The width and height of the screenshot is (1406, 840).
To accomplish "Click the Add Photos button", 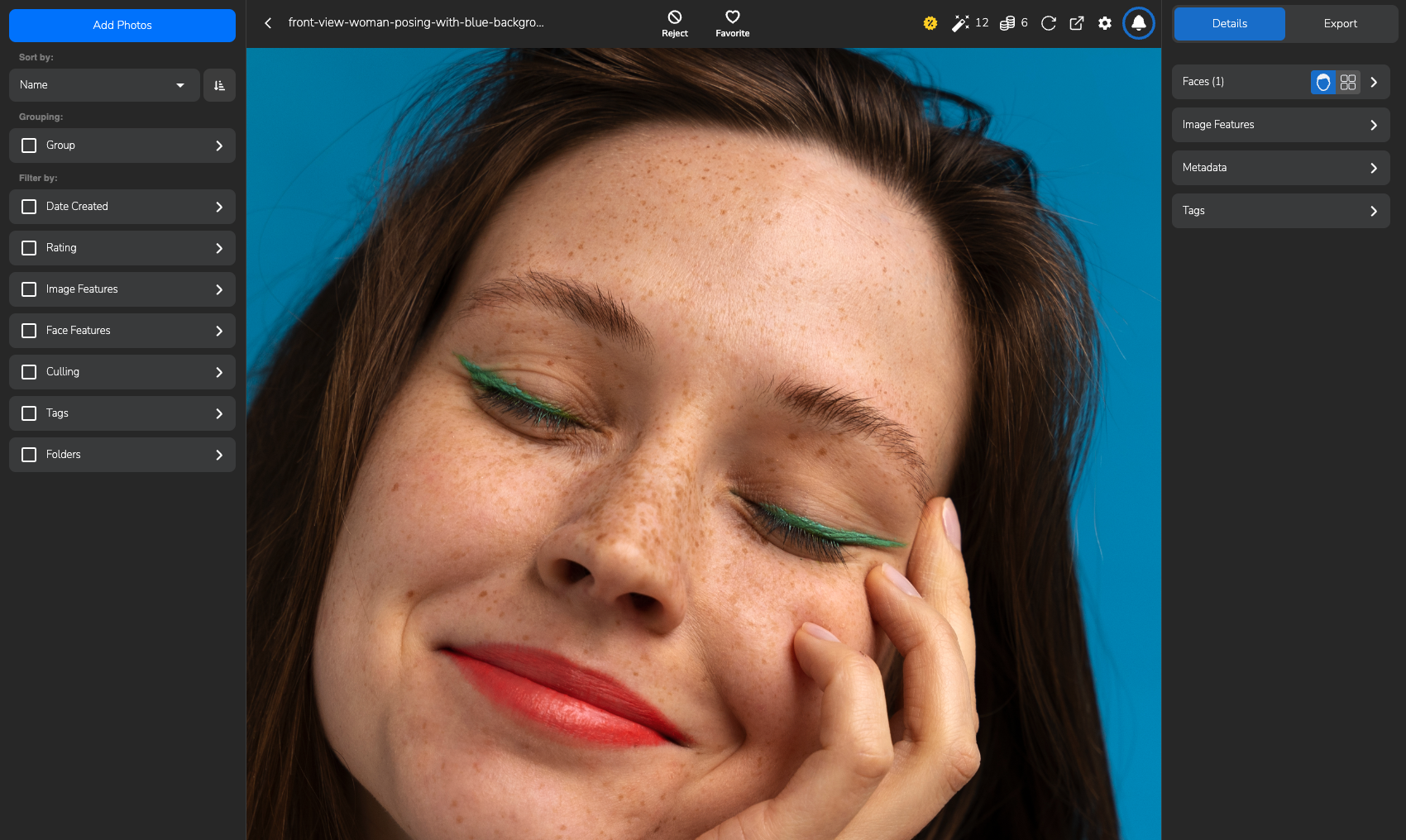I will click(x=122, y=26).
